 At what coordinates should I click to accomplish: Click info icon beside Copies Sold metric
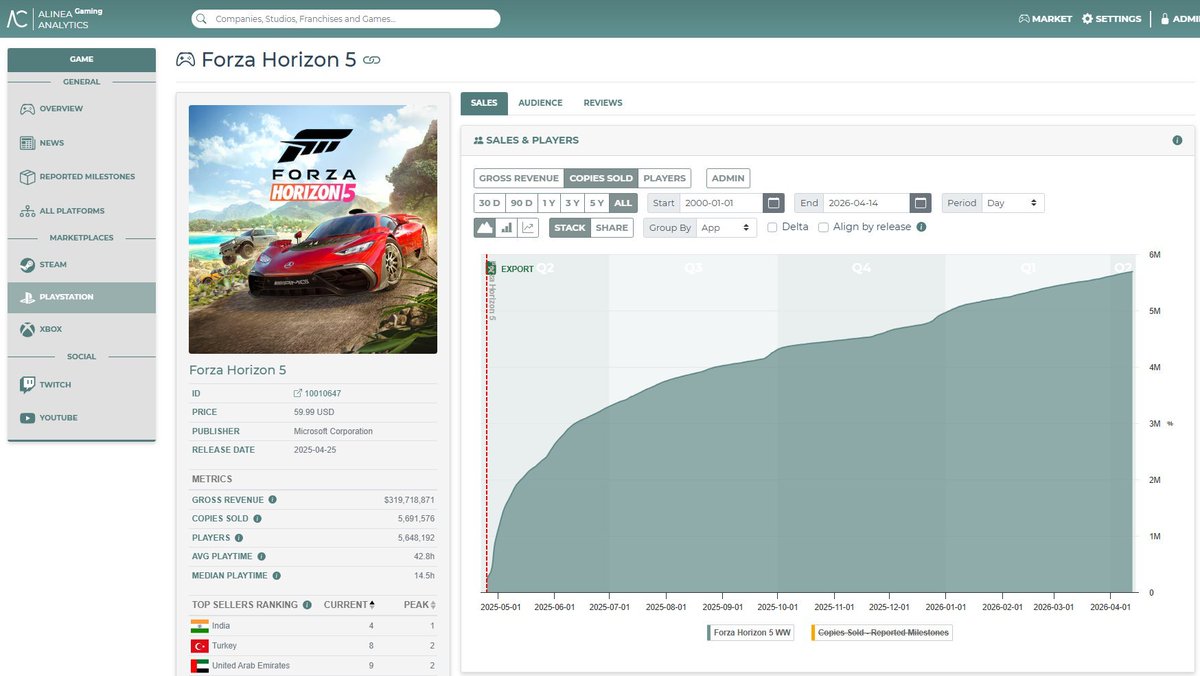(x=257, y=519)
